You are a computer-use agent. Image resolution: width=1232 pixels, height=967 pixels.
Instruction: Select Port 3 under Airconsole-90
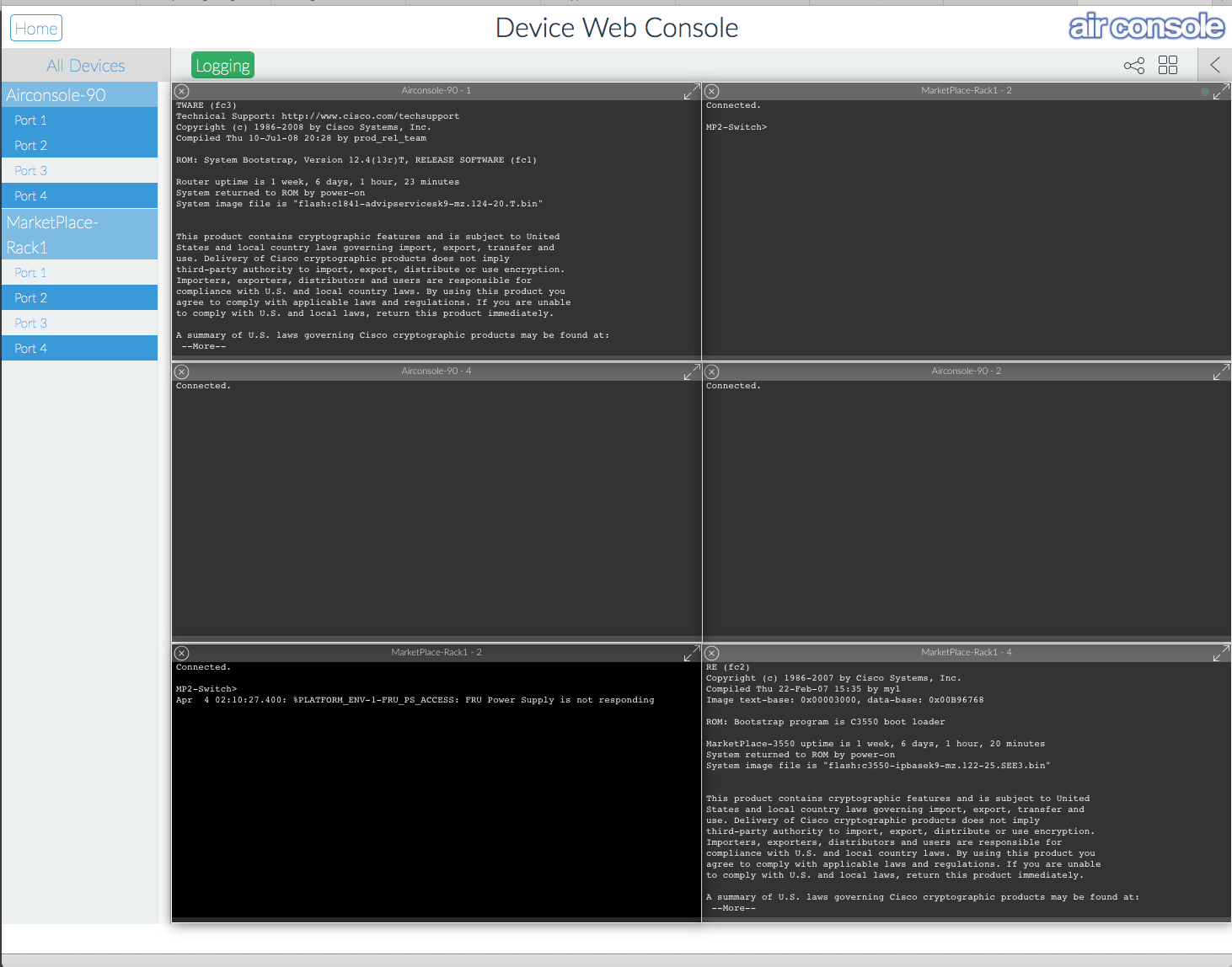pyautogui.click(x=79, y=171)
